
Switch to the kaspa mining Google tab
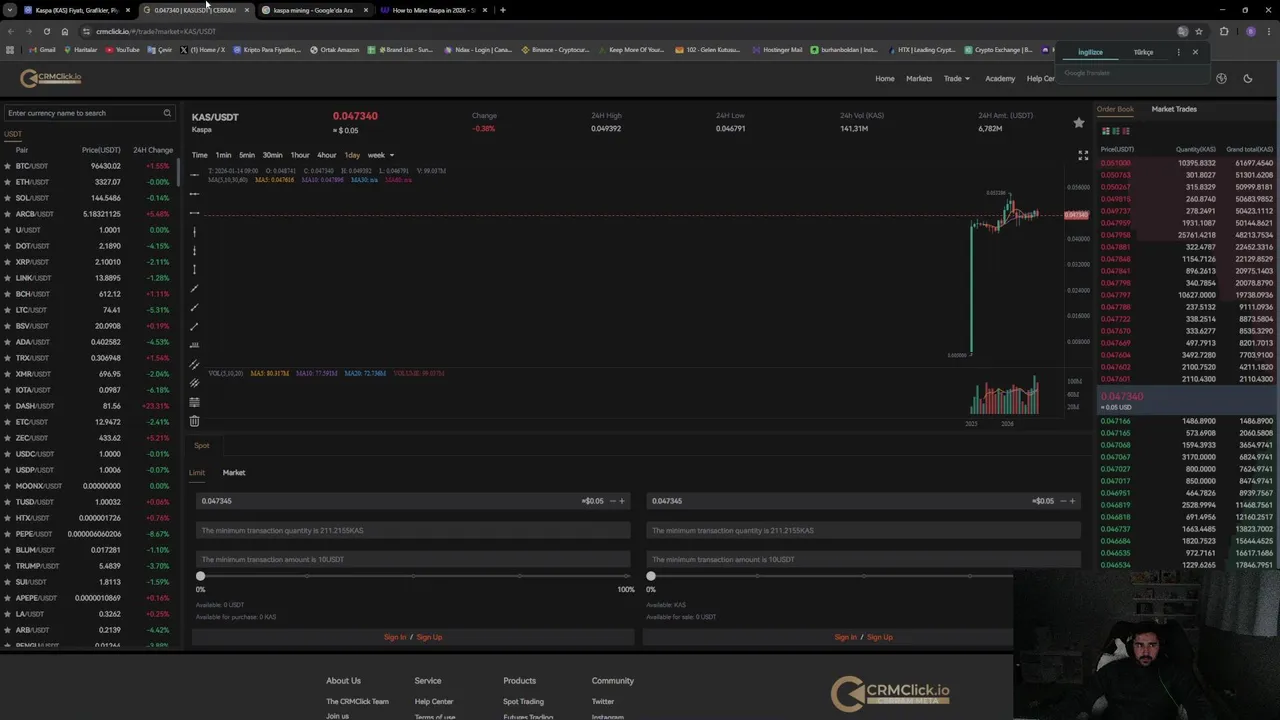(314, 10)
